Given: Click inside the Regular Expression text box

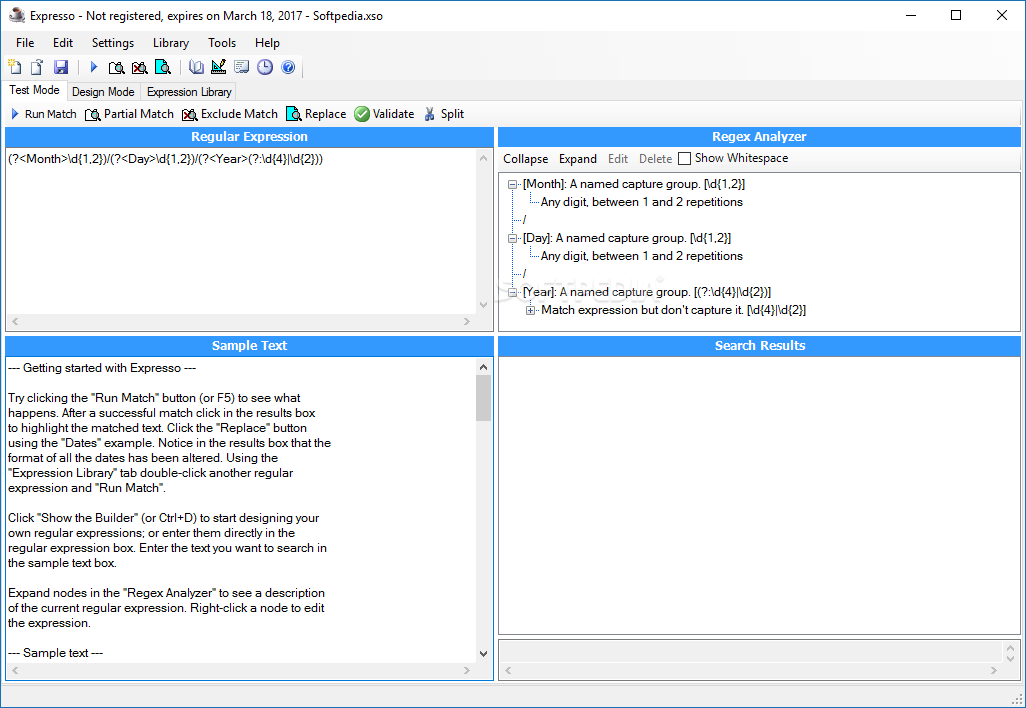Looking at the screenshot, I should (241, 230).
